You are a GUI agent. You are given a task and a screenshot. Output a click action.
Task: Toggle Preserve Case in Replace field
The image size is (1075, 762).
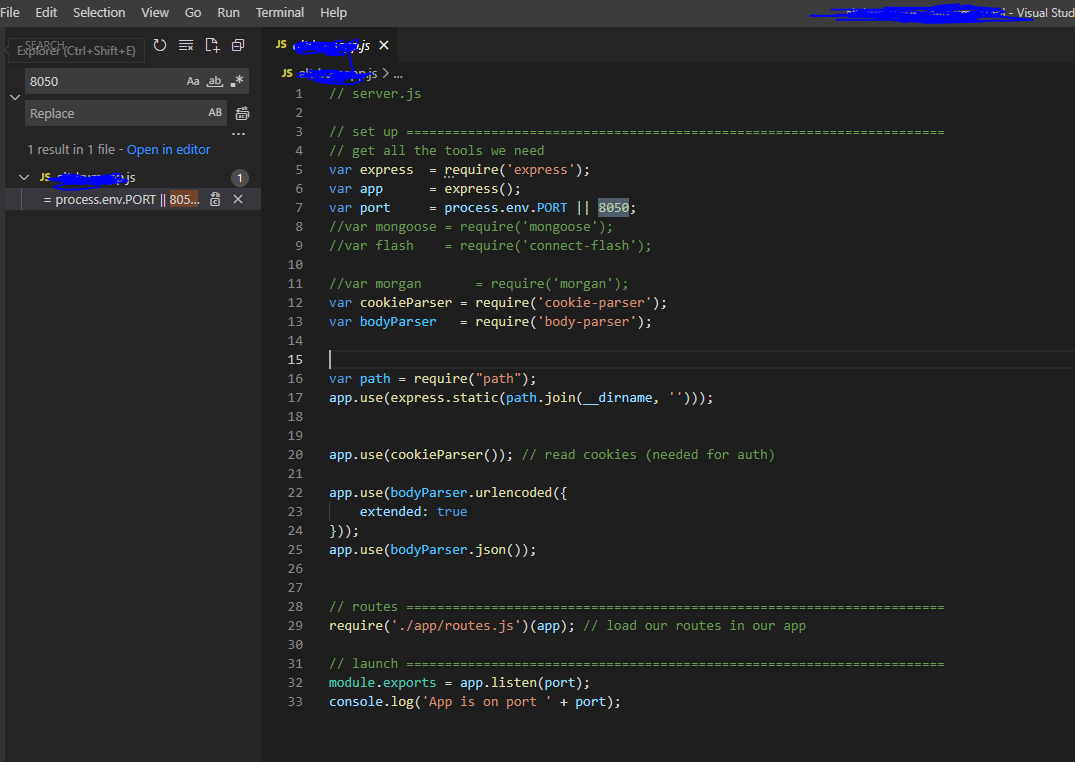215,113
